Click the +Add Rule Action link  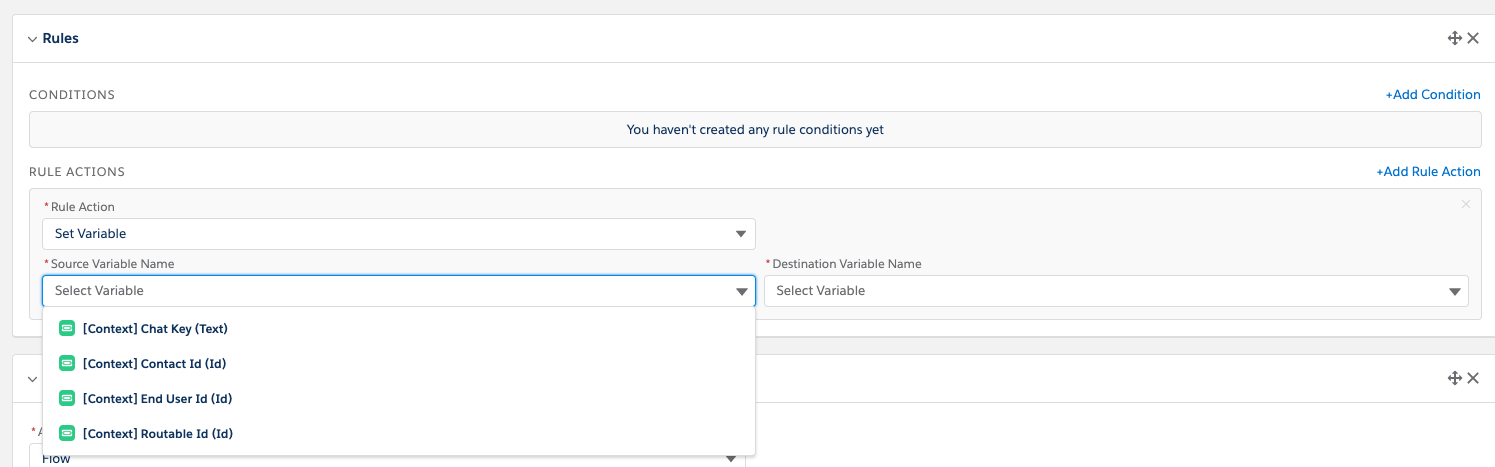pyautogui.click(x=1428, y=172)
